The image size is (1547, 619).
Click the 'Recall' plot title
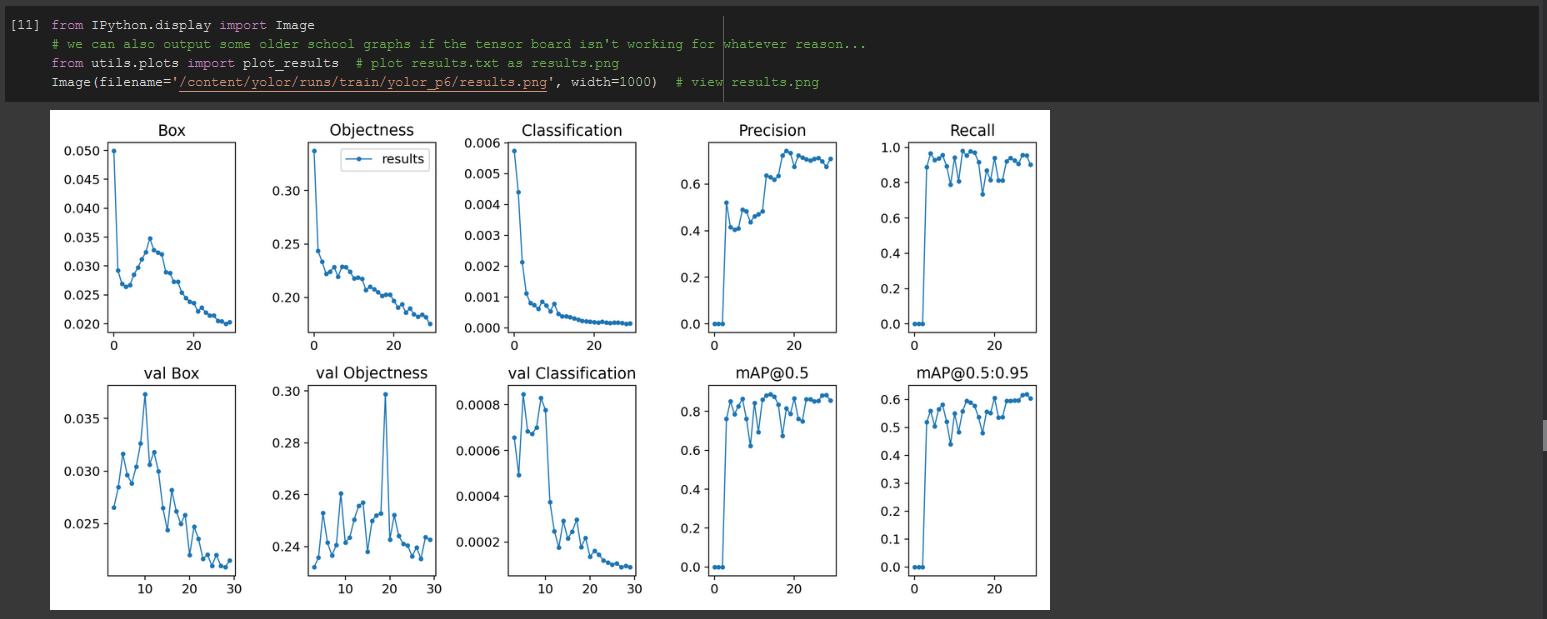pyautogui.click(x=972, y=131)
